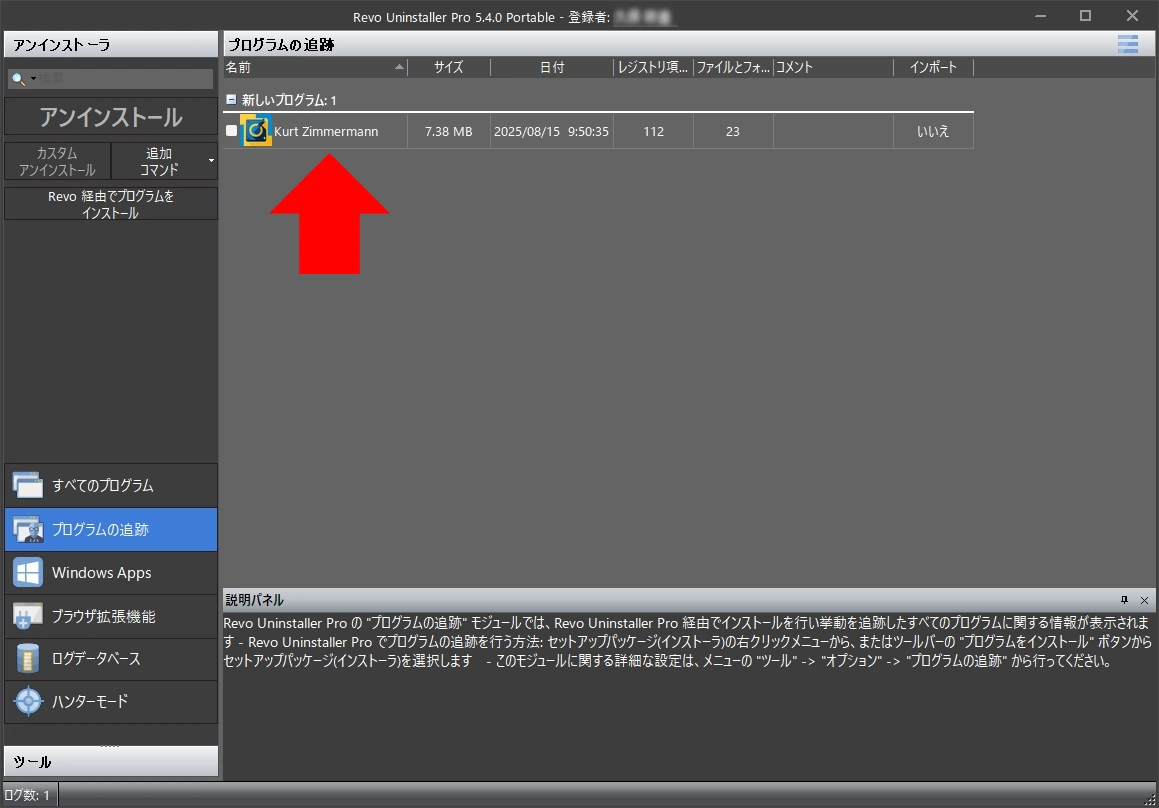Select the Kurt Zimmermann name text
Screen dimensions: 1159x808
[326, 132]
